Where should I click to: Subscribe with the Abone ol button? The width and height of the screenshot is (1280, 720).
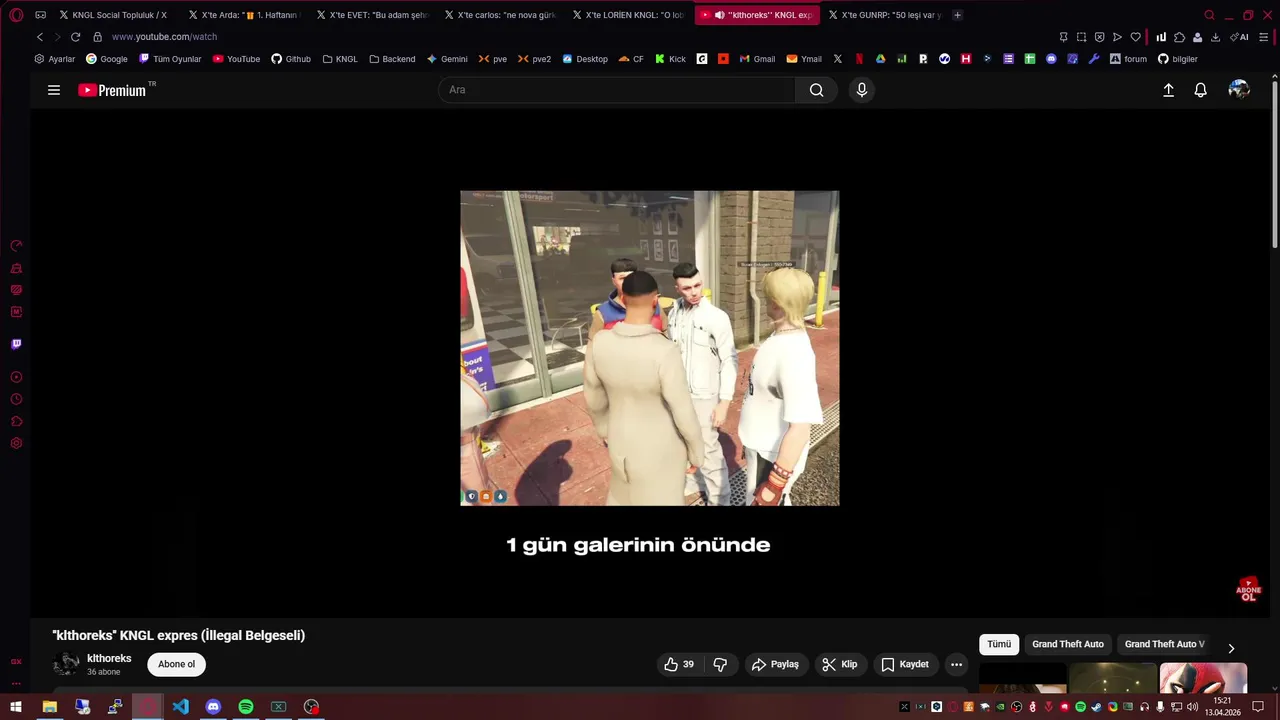[x=177, y=664]
